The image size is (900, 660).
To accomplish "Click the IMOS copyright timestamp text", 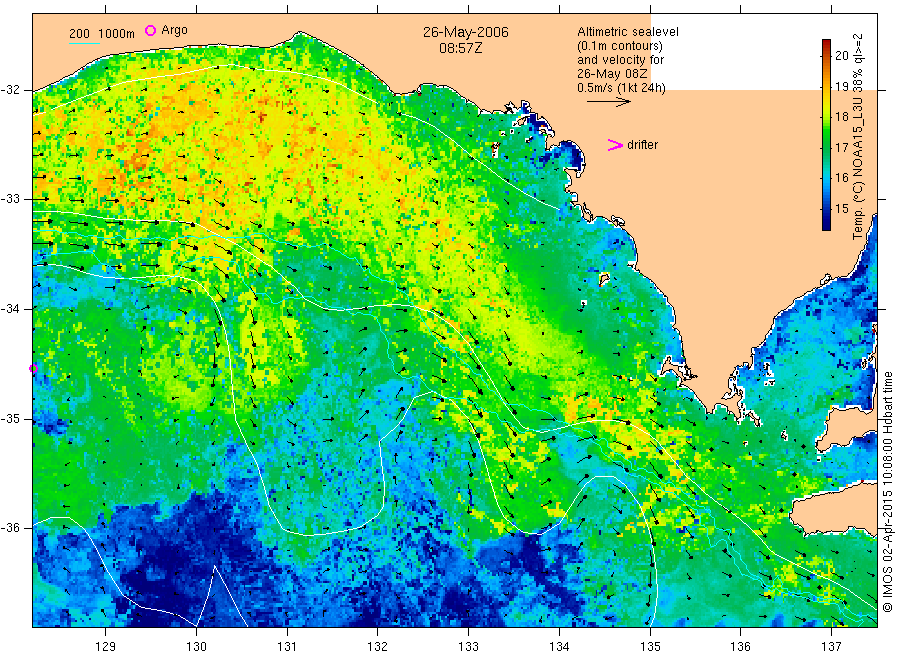I will 887,491.
